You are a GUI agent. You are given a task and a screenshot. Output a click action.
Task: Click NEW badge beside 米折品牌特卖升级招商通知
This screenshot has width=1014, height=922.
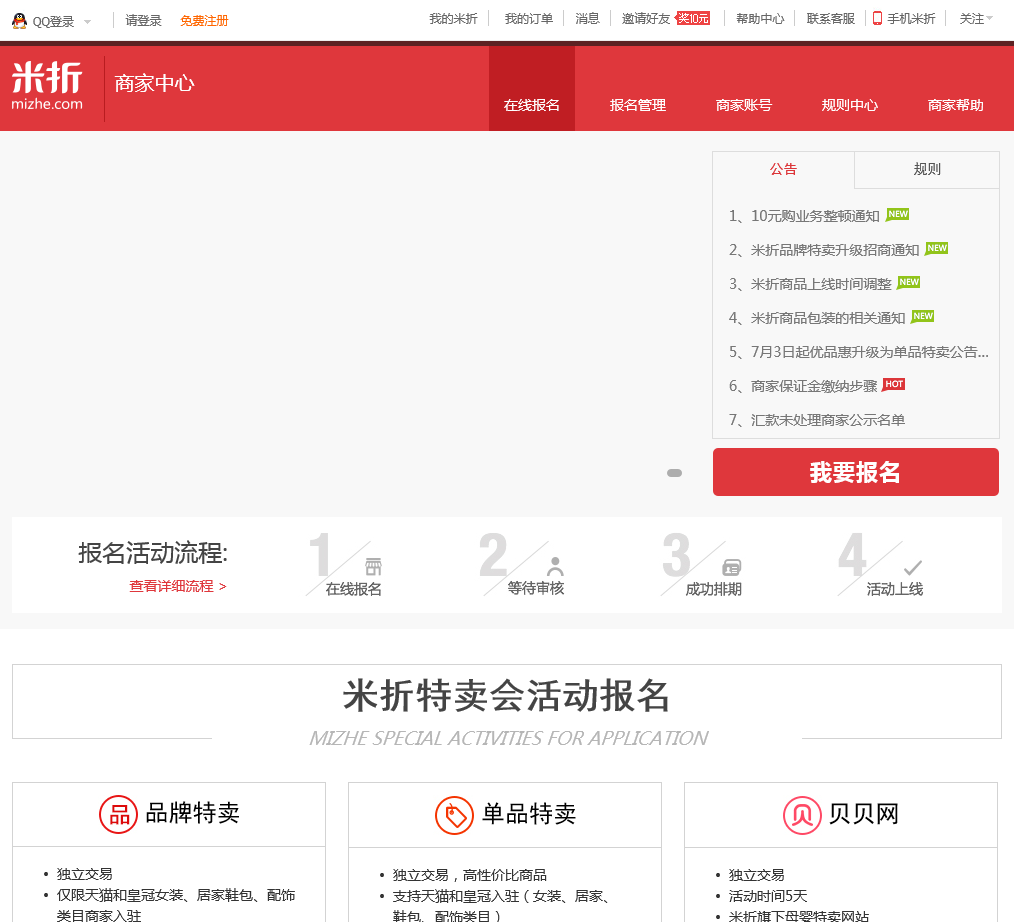936,248
